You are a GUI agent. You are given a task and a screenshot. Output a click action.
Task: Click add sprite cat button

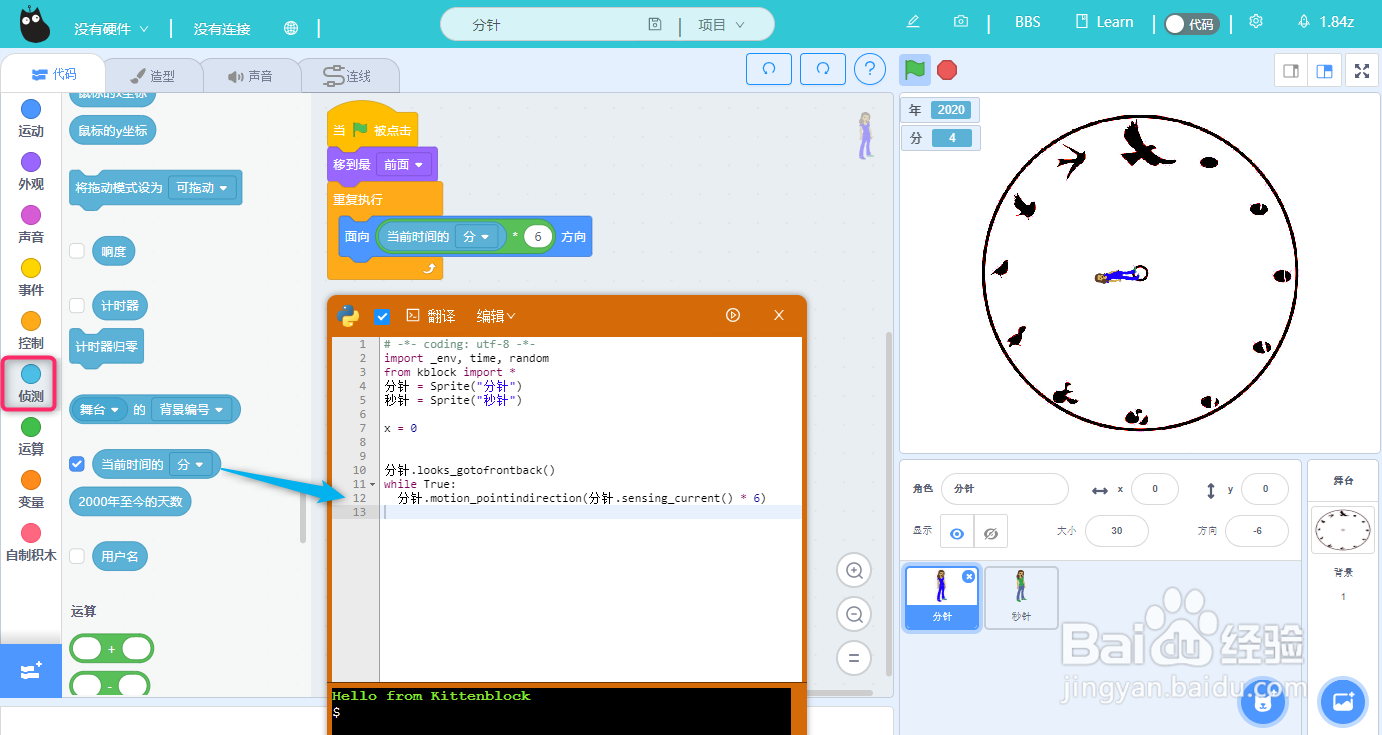[1263, 701]
